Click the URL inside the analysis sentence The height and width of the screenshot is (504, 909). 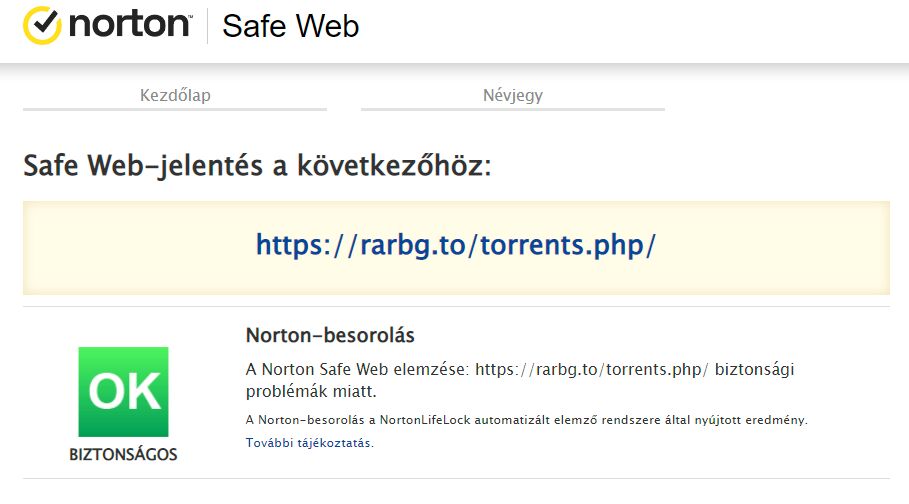pos(592,369)
